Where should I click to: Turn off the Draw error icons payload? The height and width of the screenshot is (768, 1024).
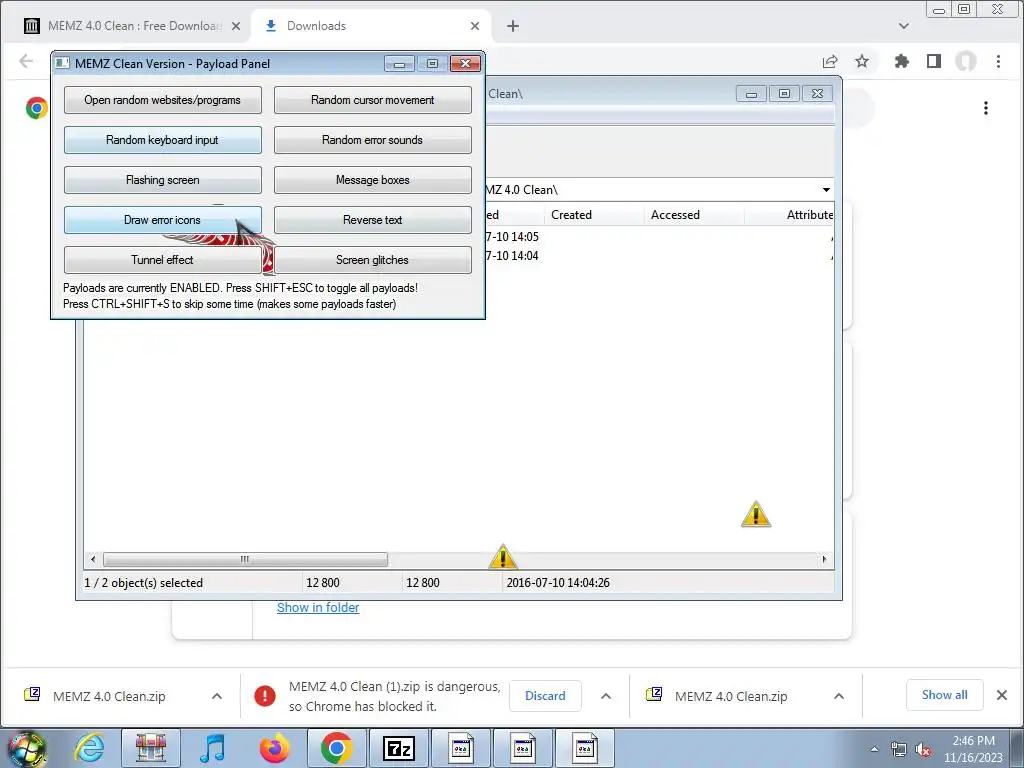tap(163, 219)
